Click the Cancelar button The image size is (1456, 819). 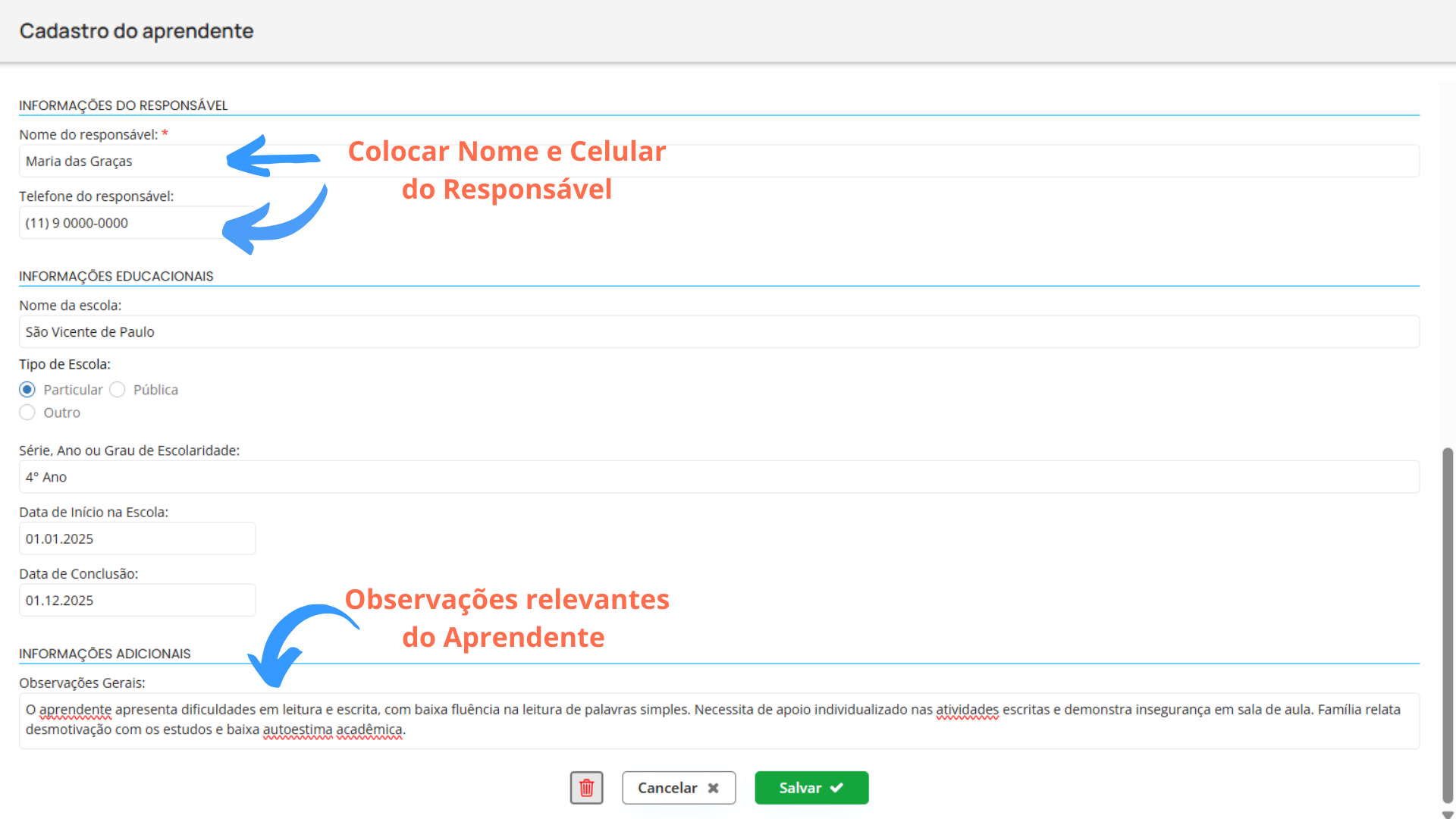coord(679,788)
